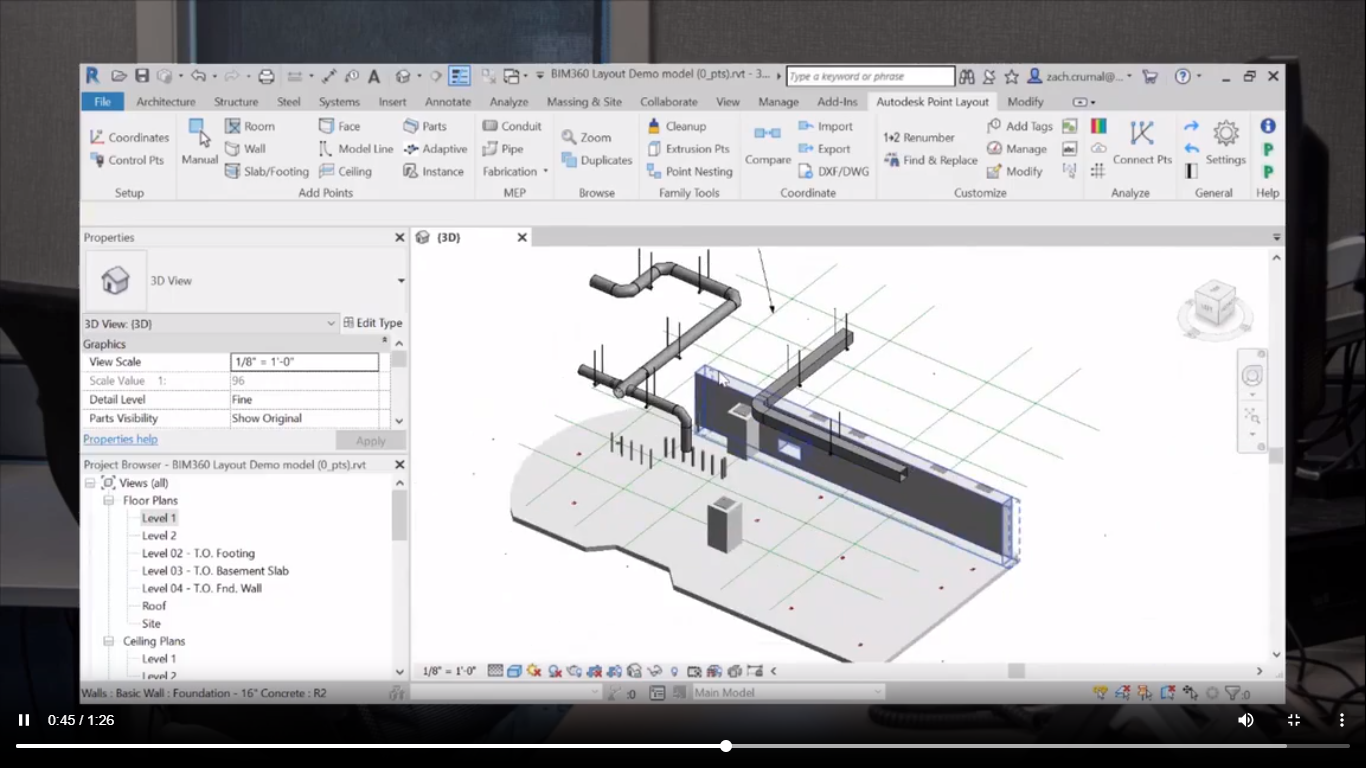Click the Edit Type button
The width and height of the screenshot is (1366, 768).
coord(373,323)
